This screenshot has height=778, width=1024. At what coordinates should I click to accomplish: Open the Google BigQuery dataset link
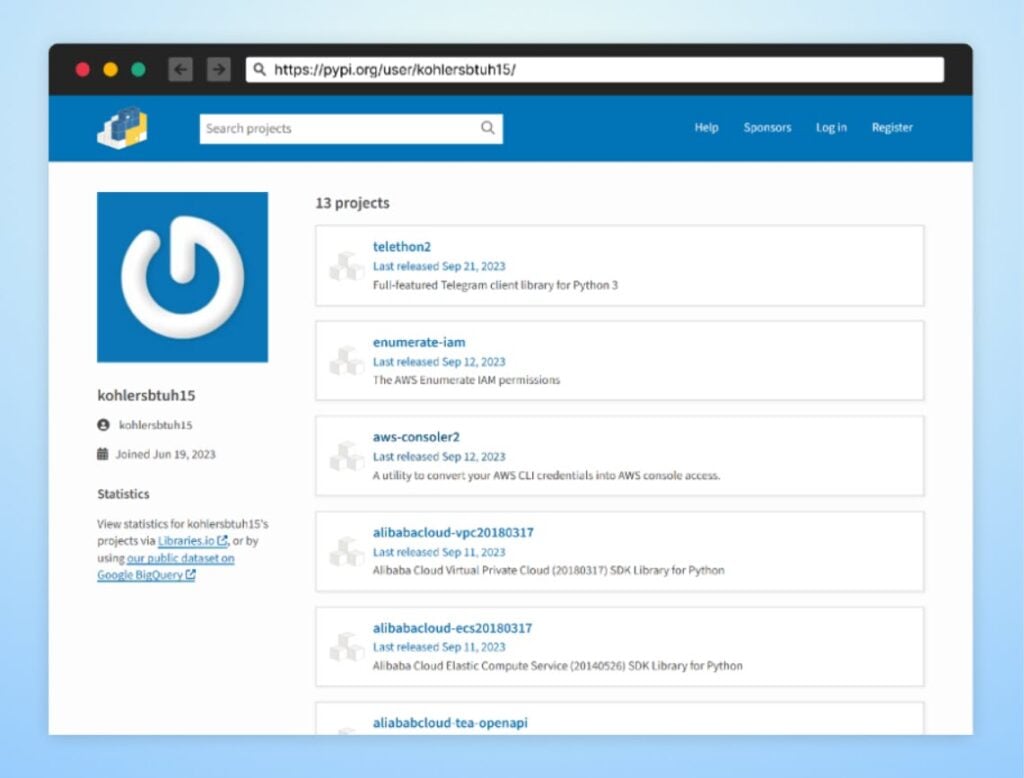coord(140,575)
